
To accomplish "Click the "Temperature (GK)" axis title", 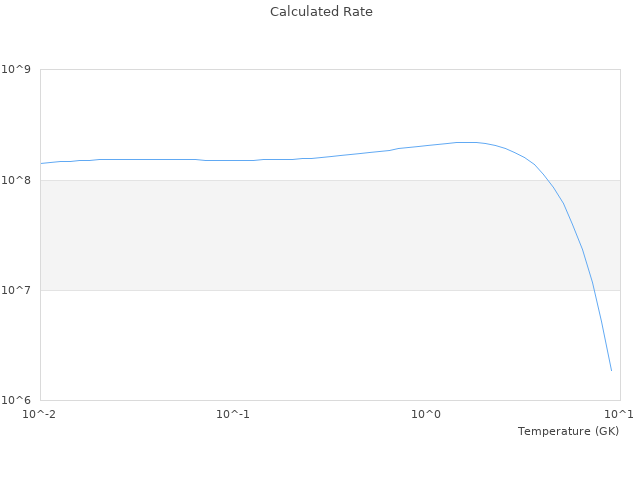I will [568, 431].
